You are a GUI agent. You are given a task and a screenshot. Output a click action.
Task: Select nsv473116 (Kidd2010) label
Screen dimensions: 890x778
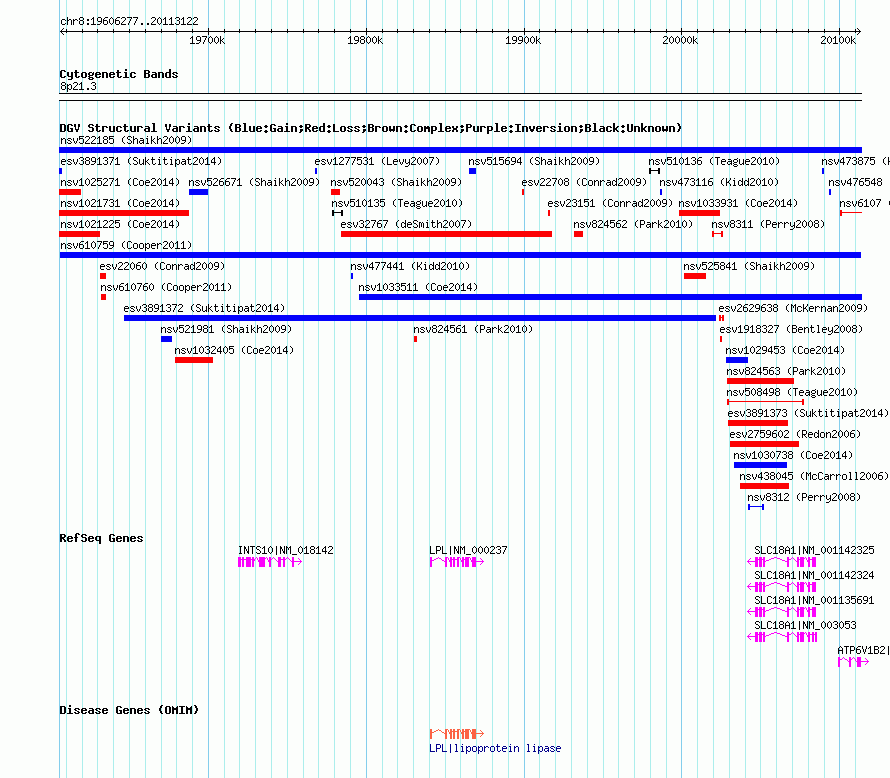pyautogui.click(x=719, y=182)
